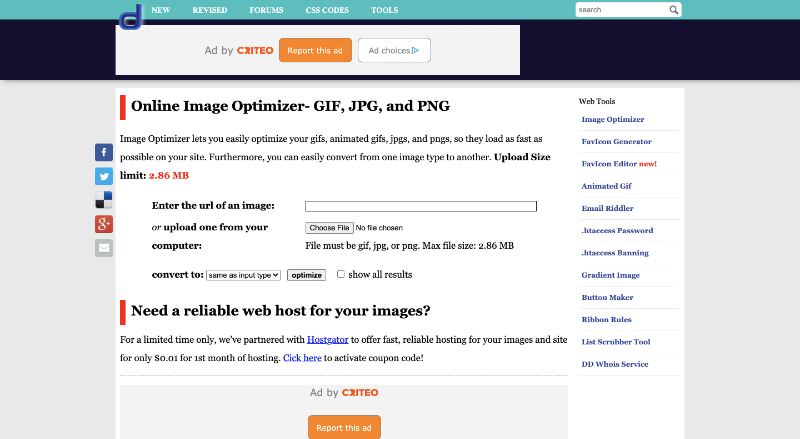Focus the search input box
This screenshot has width=800, height=439.
point(621,10)
